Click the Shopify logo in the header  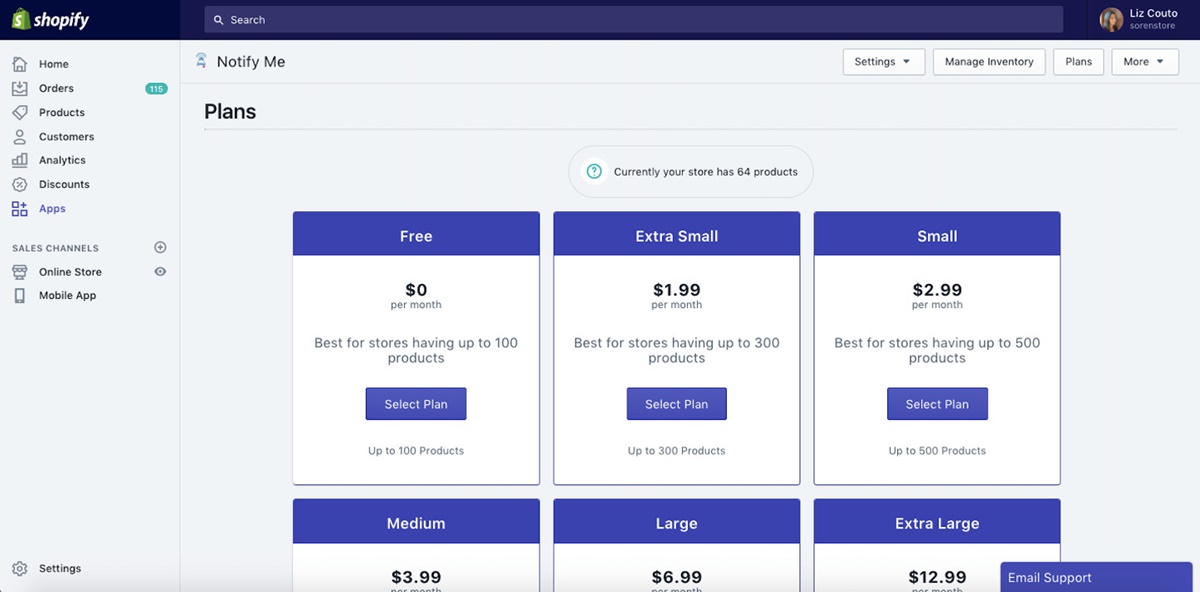pos(50,20)
